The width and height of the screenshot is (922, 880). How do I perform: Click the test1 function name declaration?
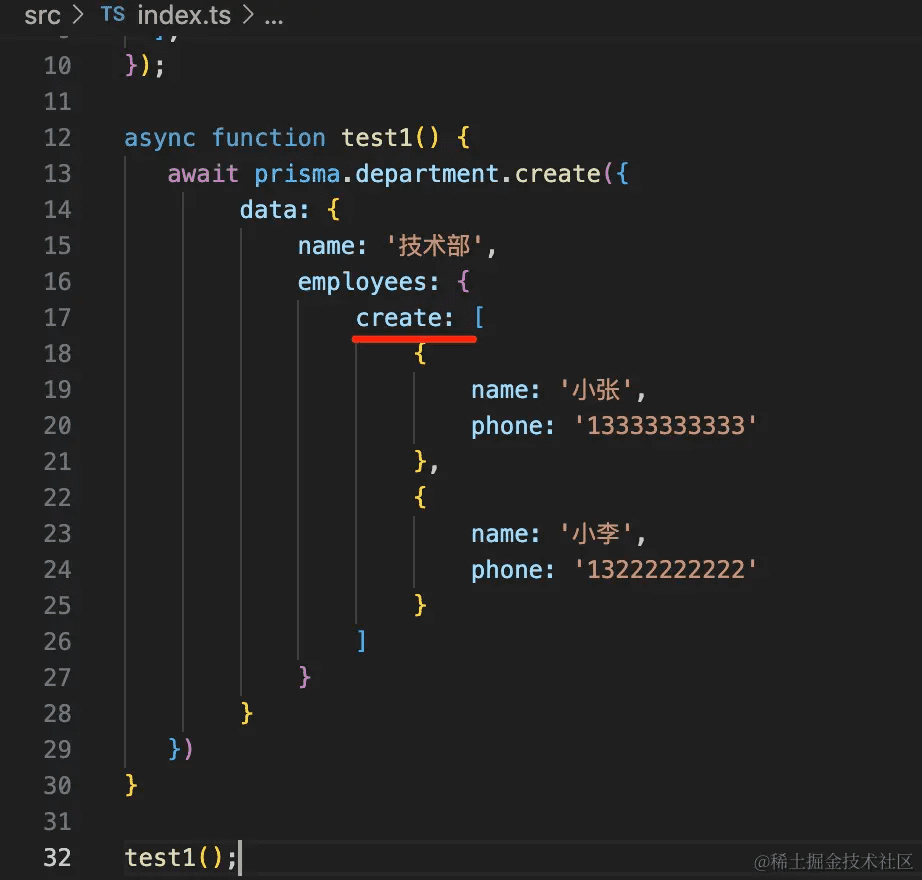(376, 138)
